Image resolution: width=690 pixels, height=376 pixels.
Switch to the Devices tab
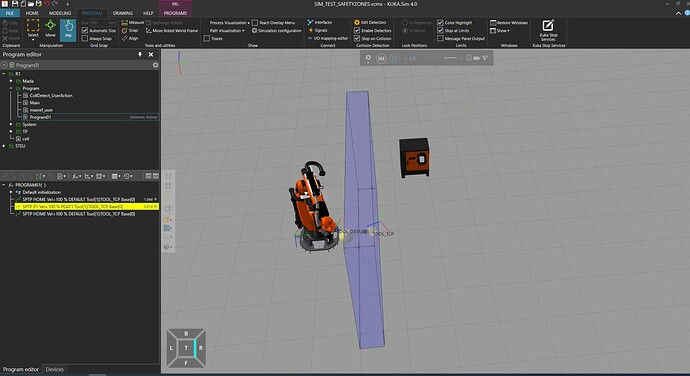tap(55, 369)
